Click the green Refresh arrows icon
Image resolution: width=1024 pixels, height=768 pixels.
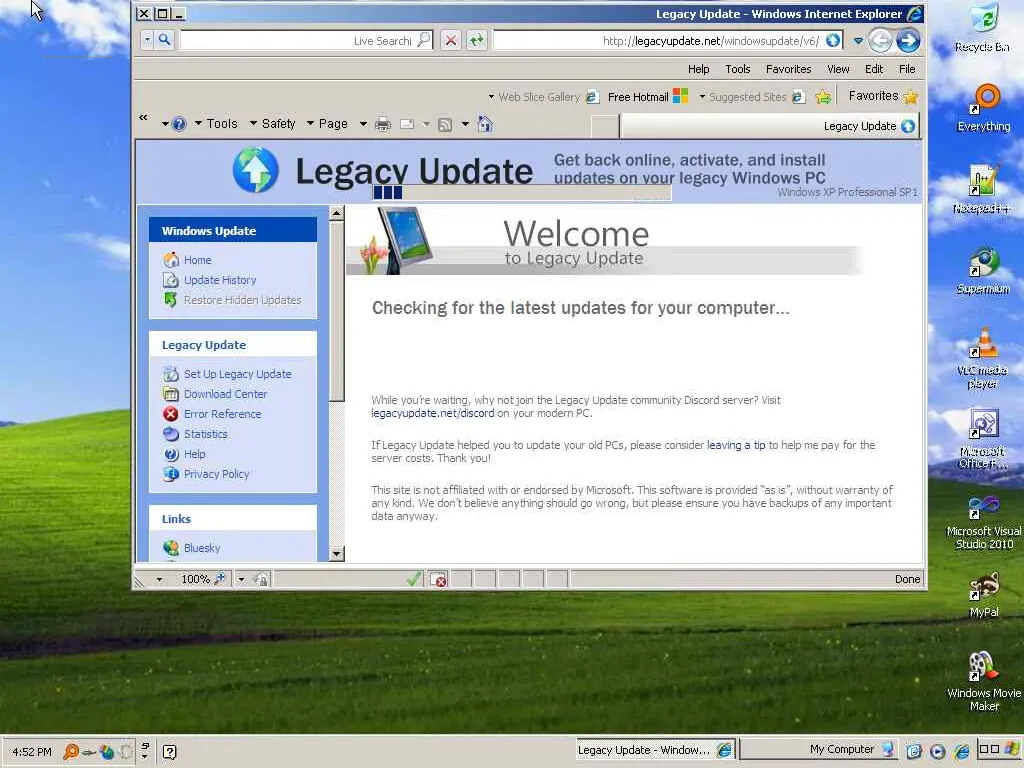477,40
